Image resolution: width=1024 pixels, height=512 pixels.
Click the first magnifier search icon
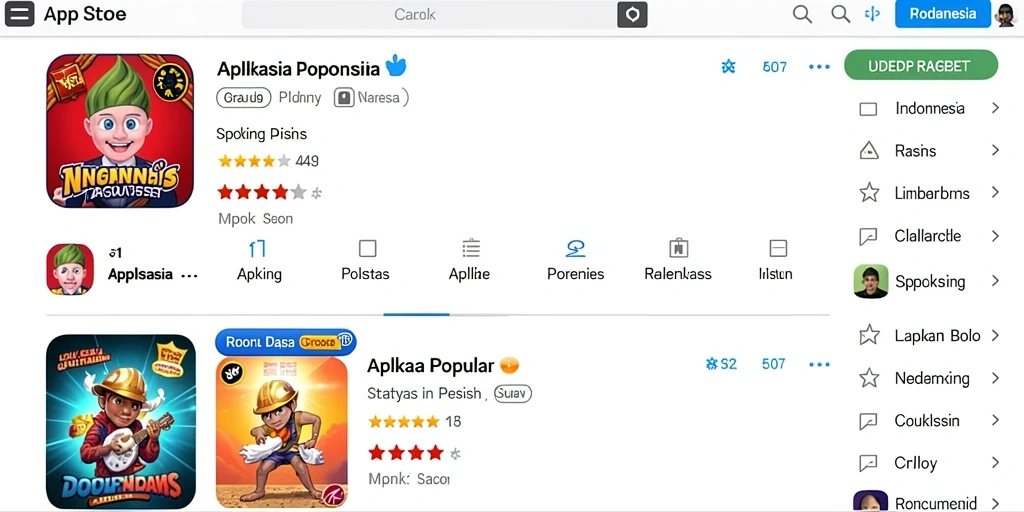[802, 14]
